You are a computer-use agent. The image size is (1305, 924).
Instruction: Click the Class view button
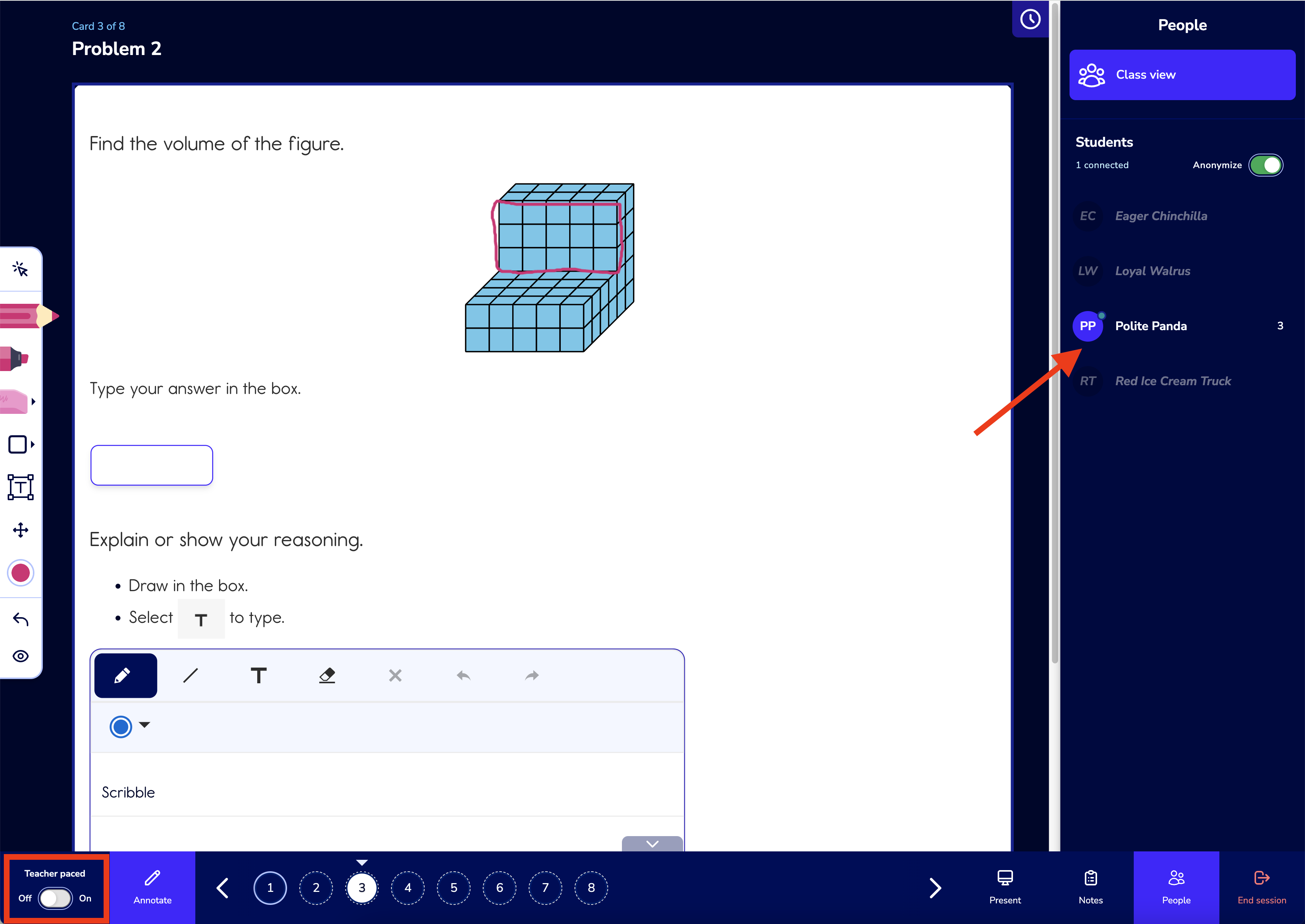(1182, 75)
